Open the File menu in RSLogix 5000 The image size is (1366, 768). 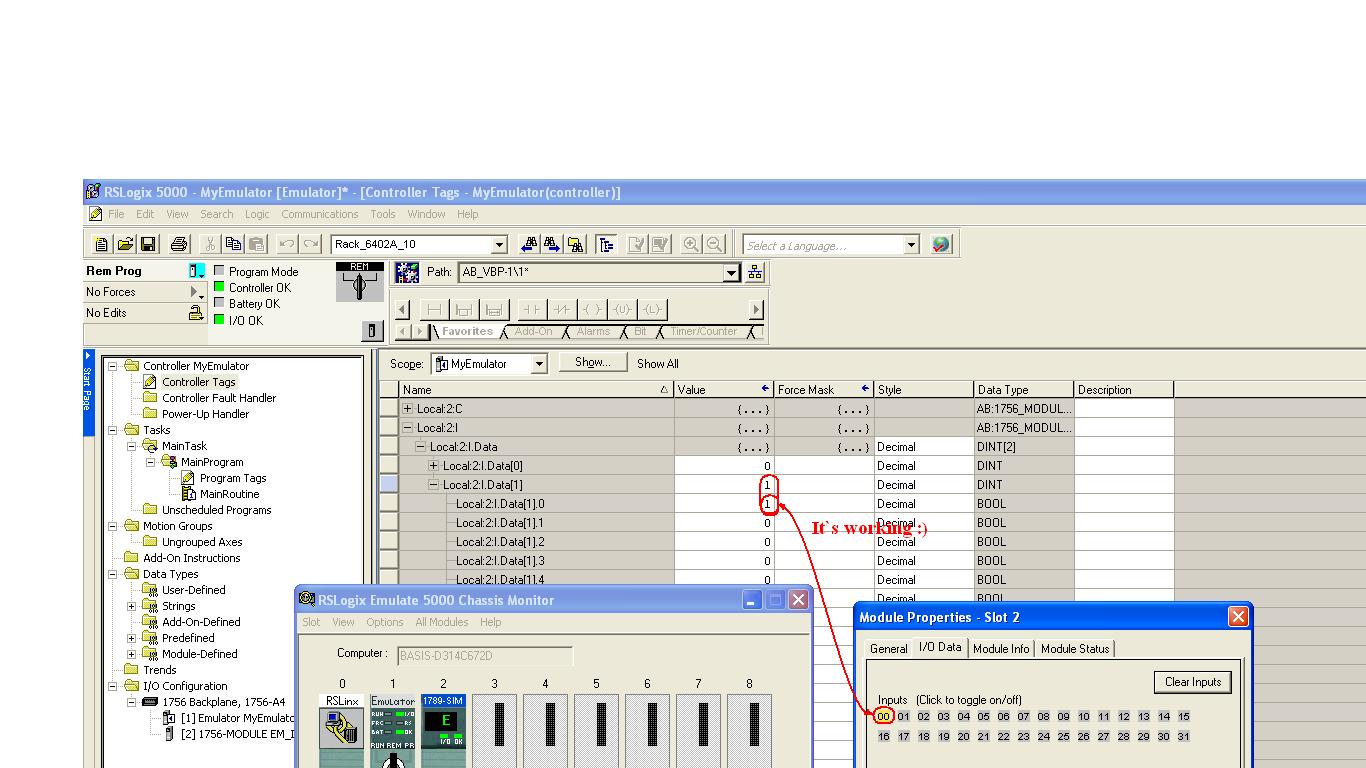click(116, 214)
